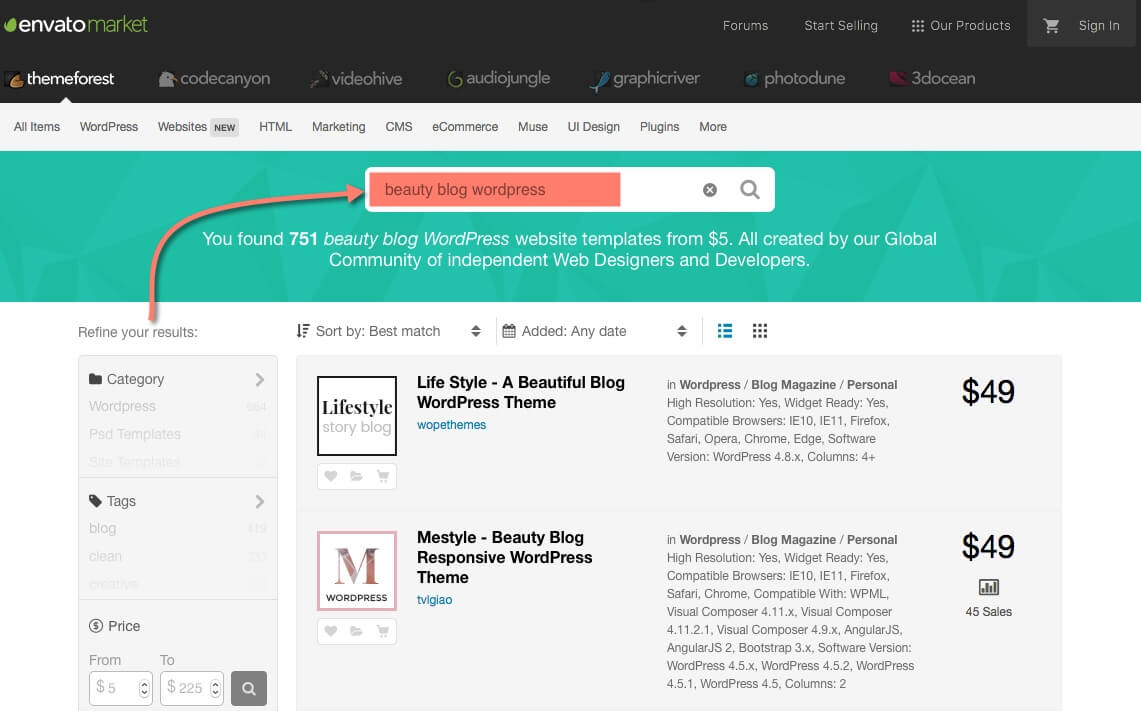The width and height of the screenshot is (1141, 711).
Task: Click the Lifestyle story blog thumbnail
Action: click(x=357, y=416)
